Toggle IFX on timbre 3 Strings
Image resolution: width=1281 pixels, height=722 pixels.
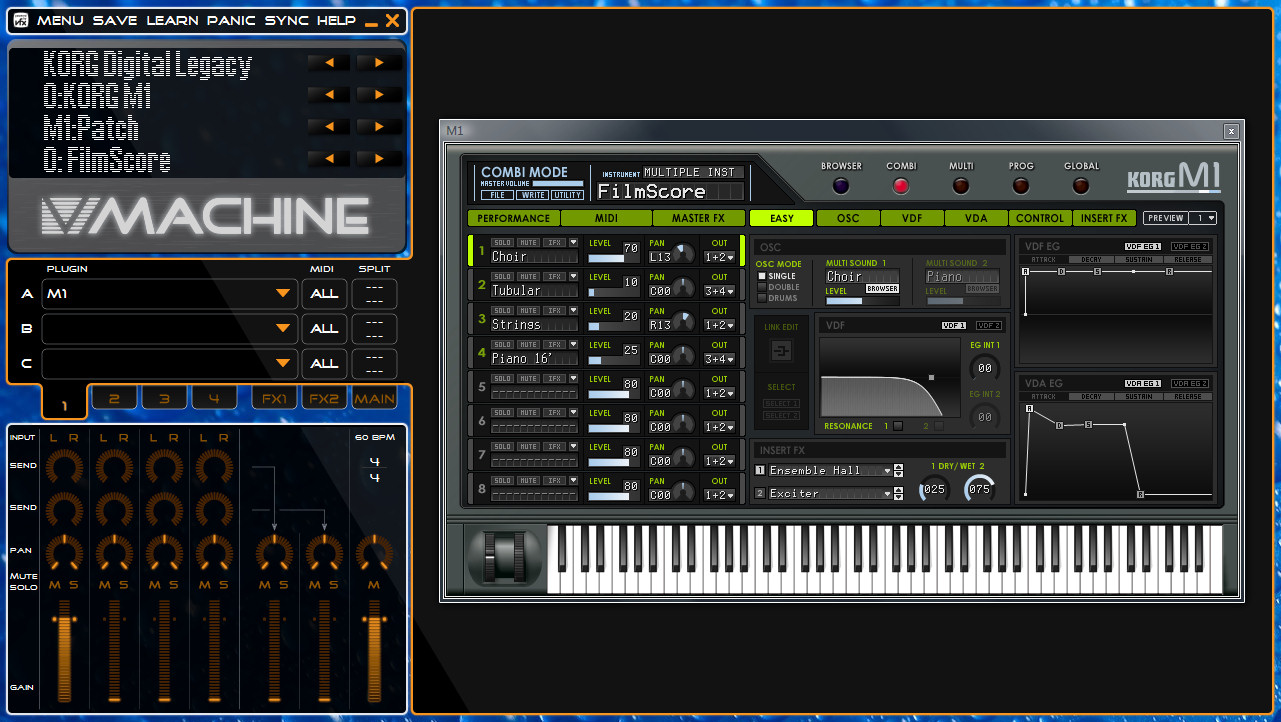[x=553, y=310]
